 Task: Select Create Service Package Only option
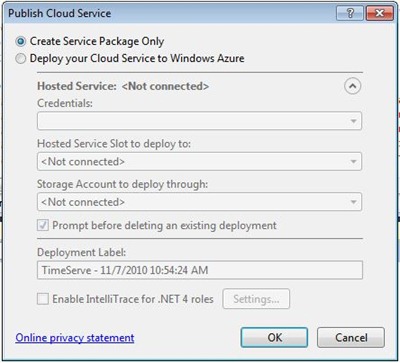pyautogui.click(x=21, y=42)
